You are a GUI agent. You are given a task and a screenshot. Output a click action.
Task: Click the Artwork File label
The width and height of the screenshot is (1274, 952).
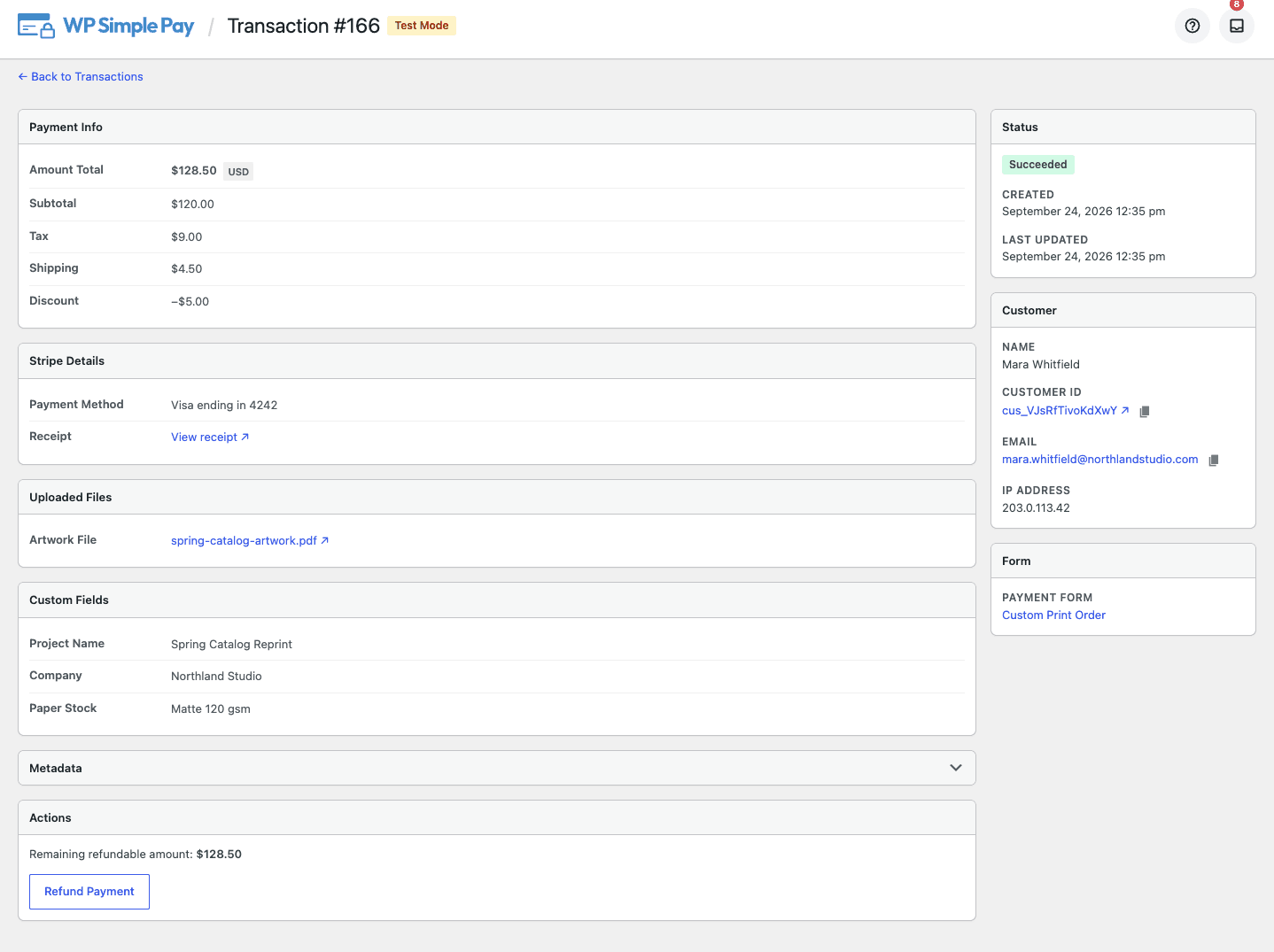pyautogui.click(x=63, y=540)
